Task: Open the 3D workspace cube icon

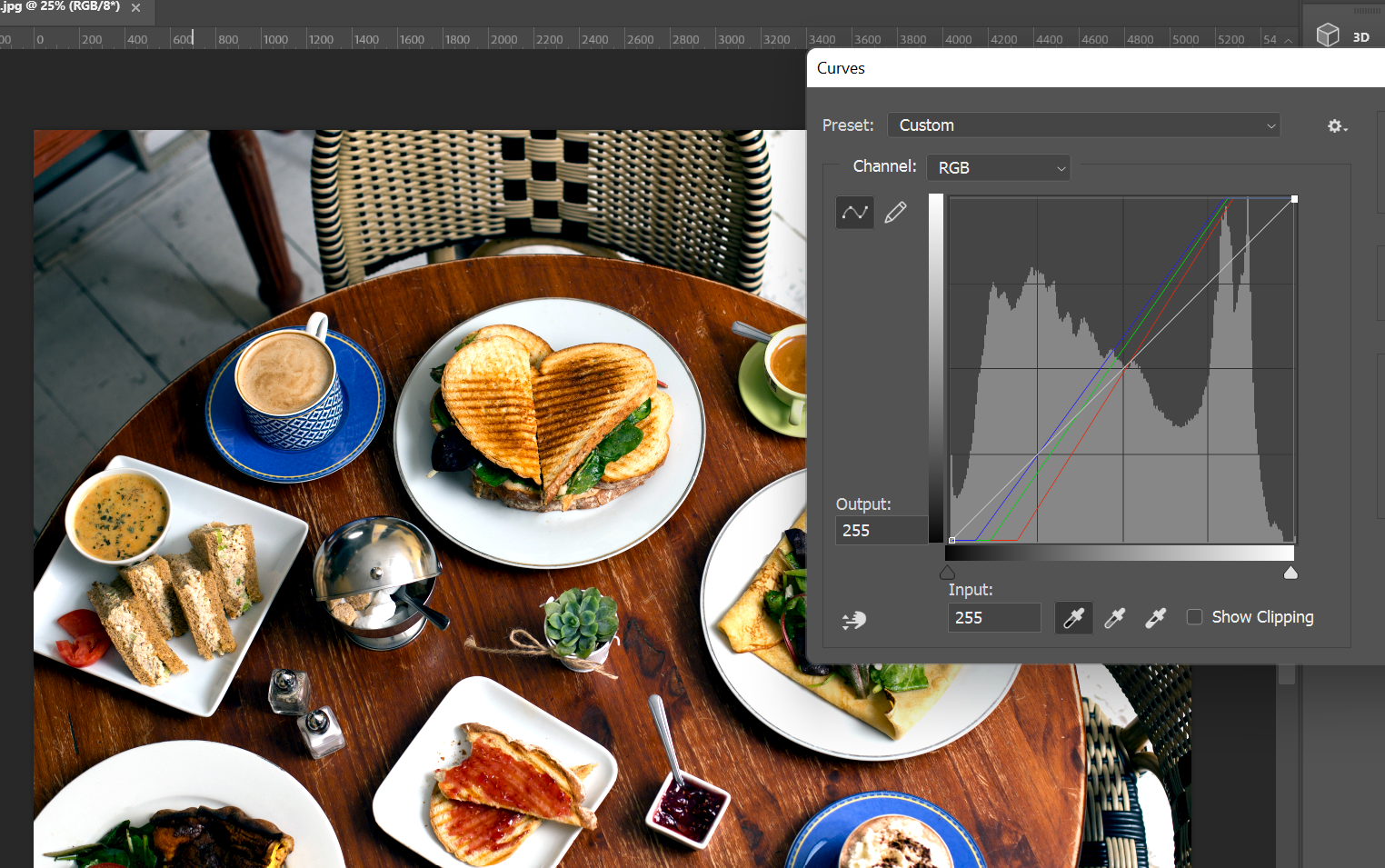Action: click(1328, 35)
